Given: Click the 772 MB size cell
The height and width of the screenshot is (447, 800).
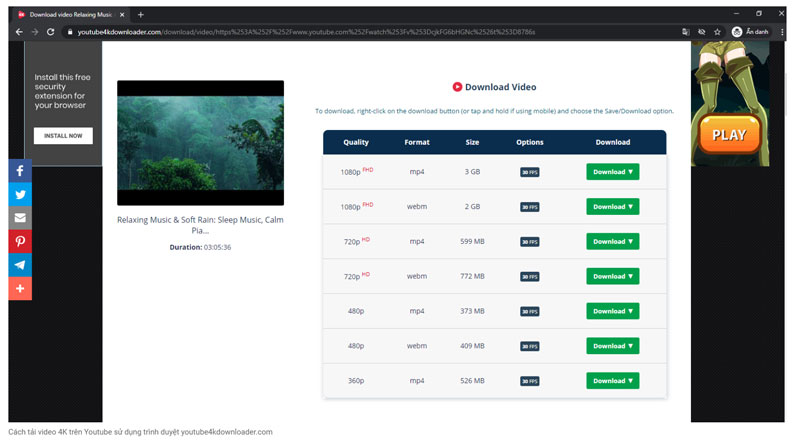Looking at the screenshot, I should pyautogui.click(x=472, y=276).
